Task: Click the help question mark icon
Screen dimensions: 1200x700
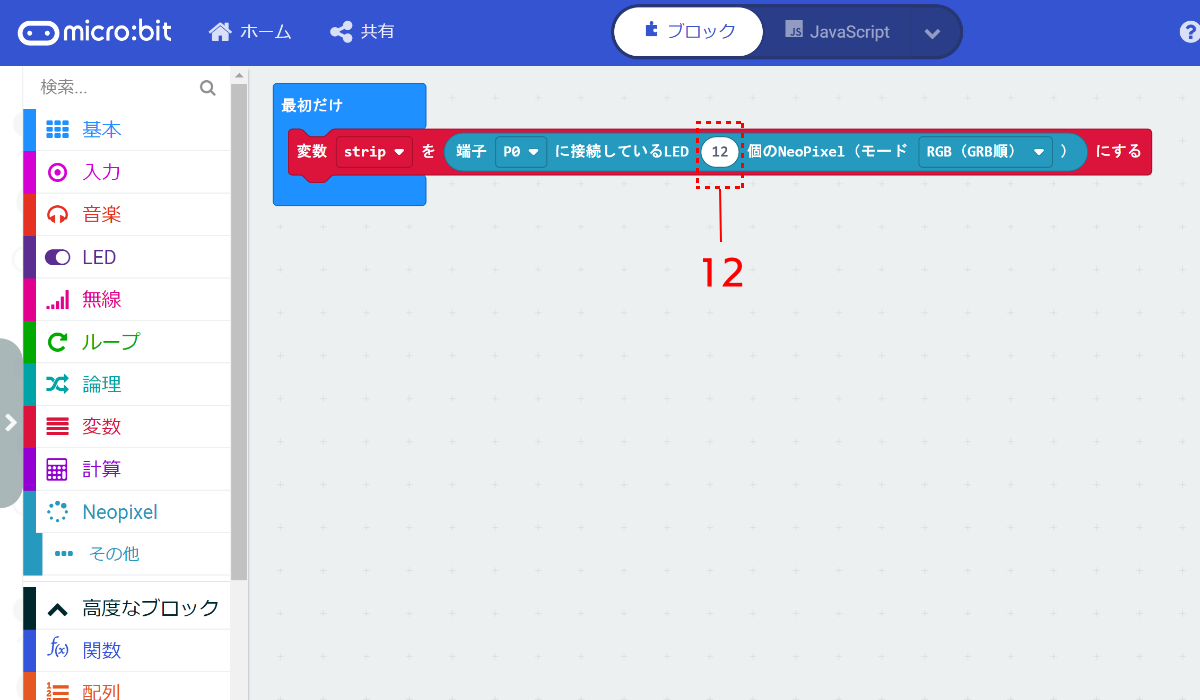Action: 1189,32
